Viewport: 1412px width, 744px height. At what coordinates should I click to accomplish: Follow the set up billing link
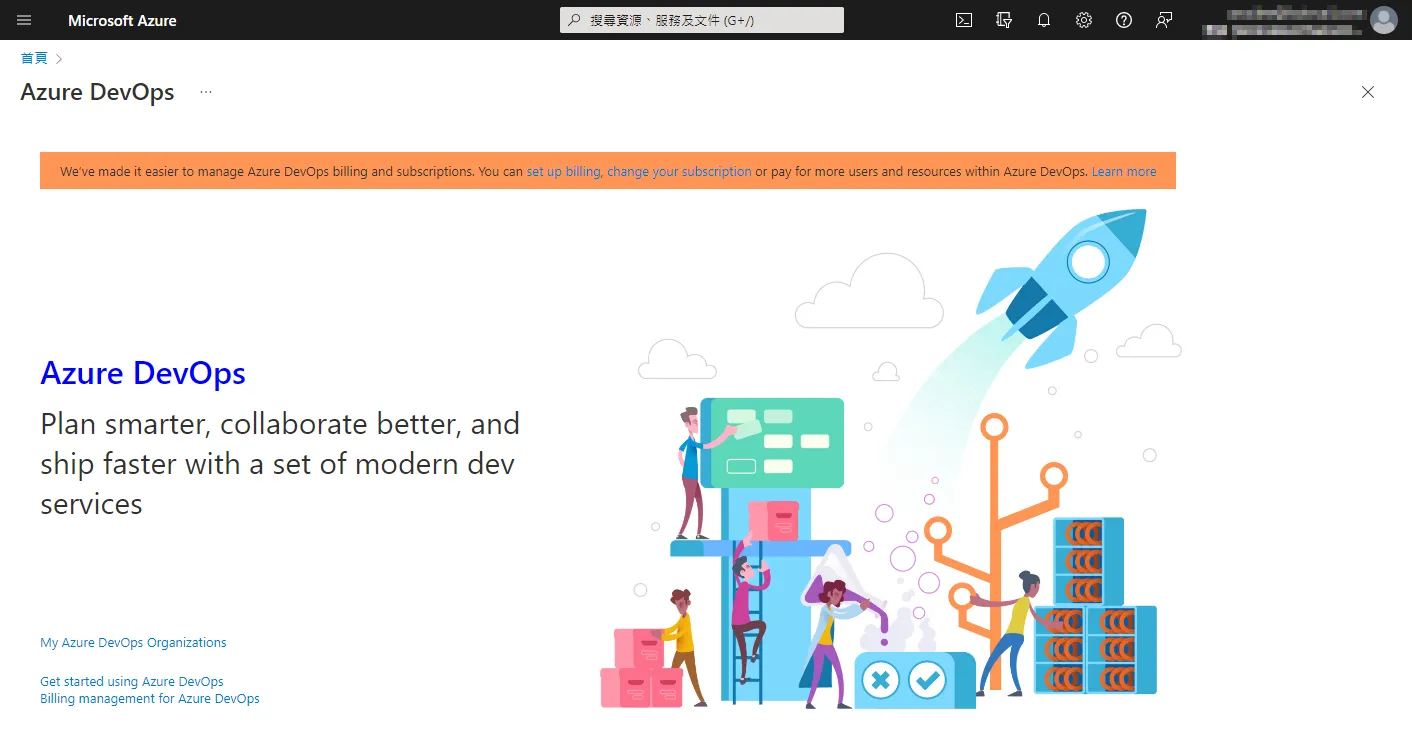click(x=562, y=171)
